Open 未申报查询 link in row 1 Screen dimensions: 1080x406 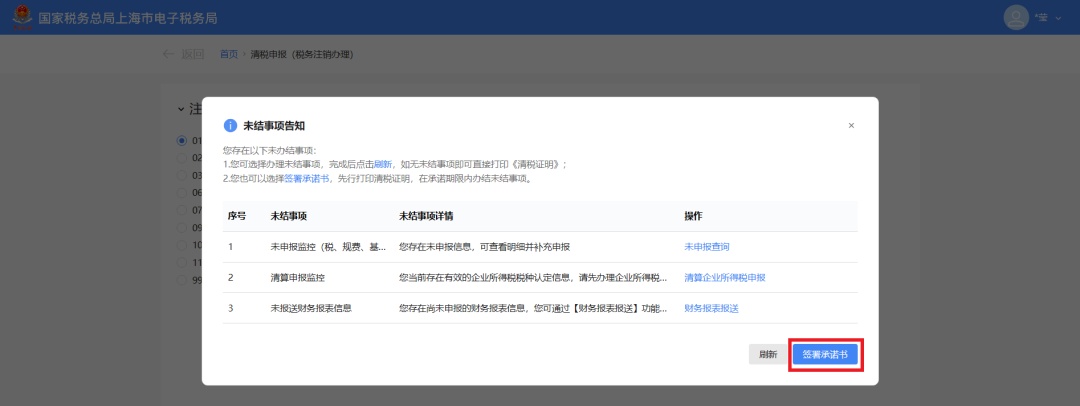(706, 246)
